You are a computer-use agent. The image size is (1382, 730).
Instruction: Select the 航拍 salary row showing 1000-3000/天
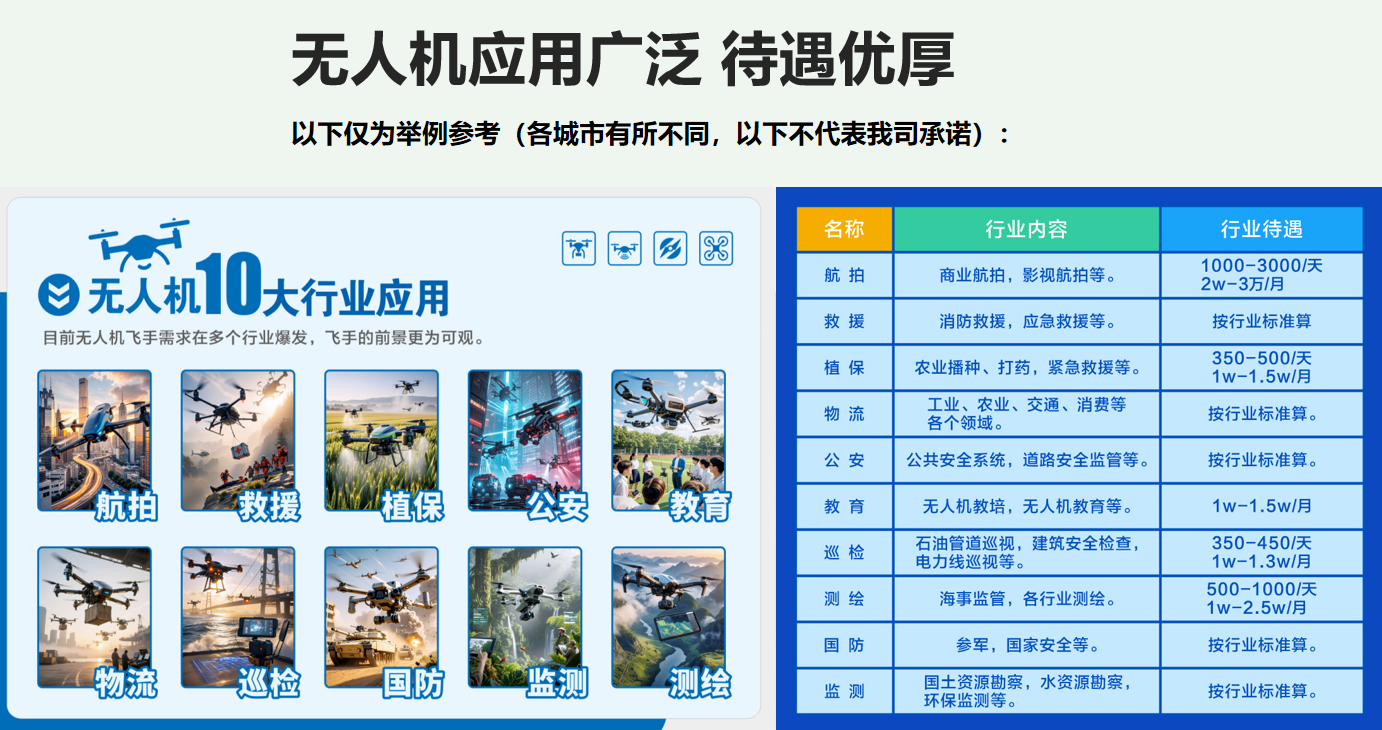pos(1262,275)
